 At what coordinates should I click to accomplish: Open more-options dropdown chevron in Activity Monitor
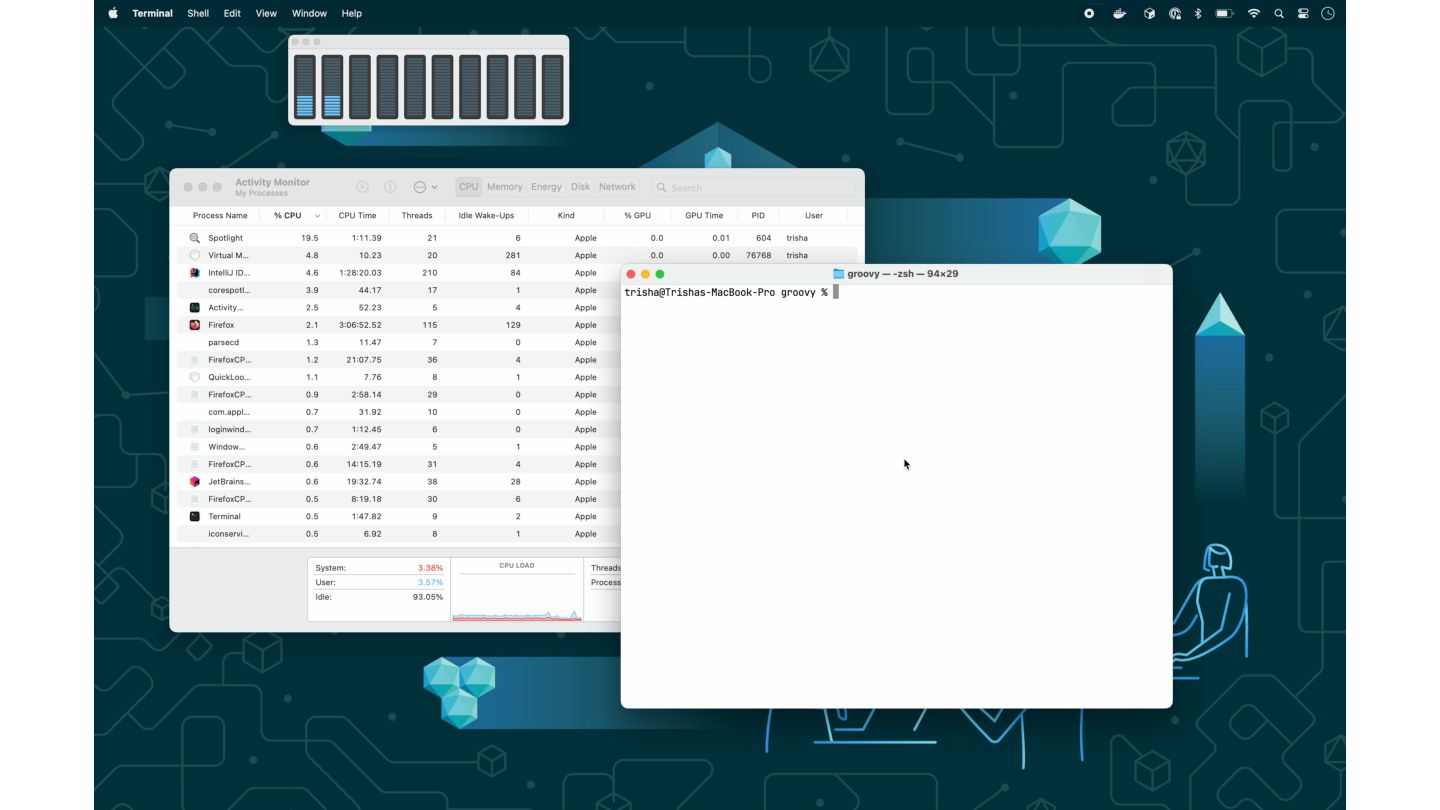point(434,187)
